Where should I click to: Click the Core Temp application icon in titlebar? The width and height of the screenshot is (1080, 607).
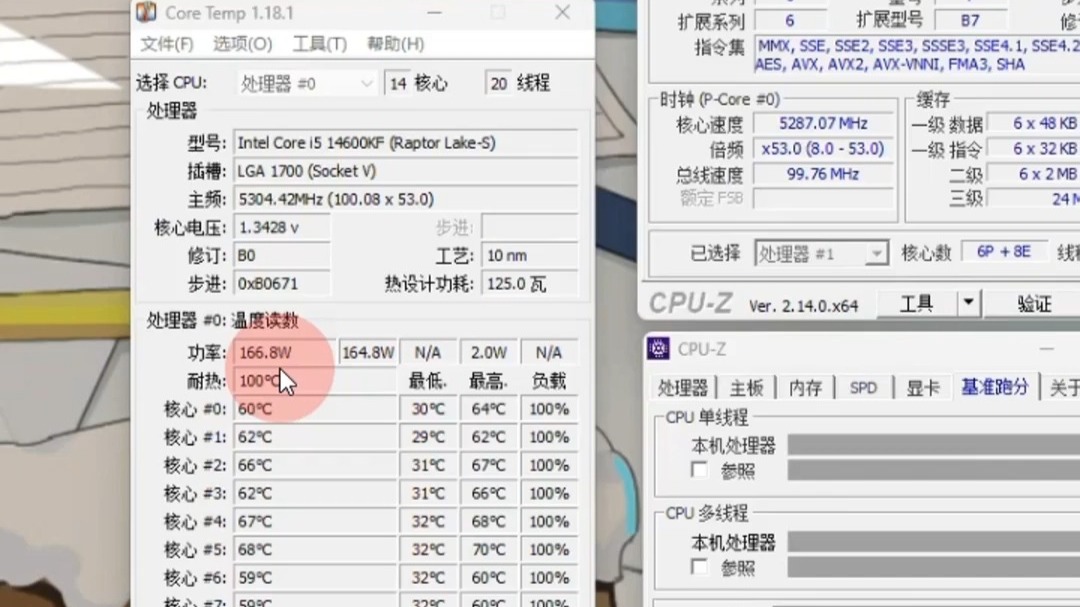coord(147,14)
